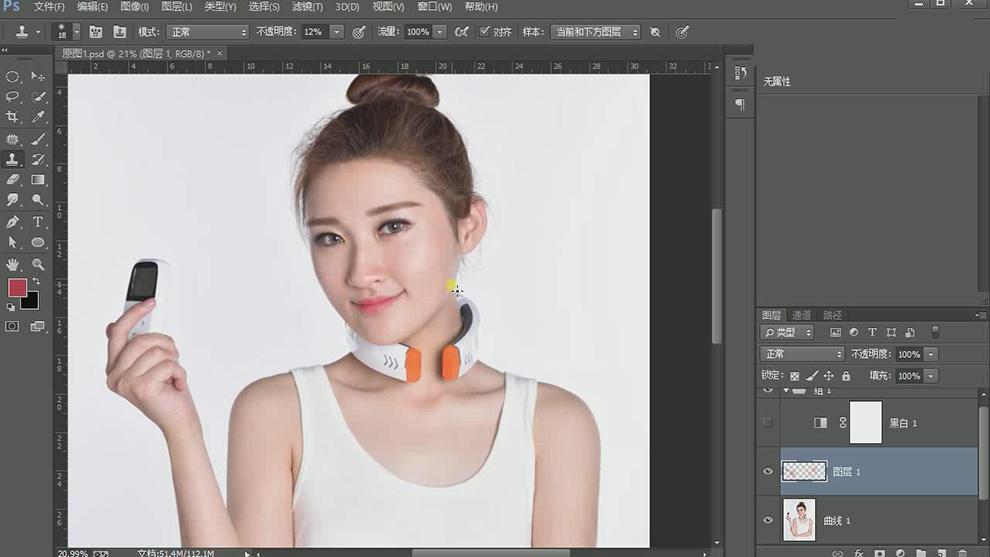Collapse the 组 1 layer group
The width and height of the screenshot is (990, 557).
786,391
